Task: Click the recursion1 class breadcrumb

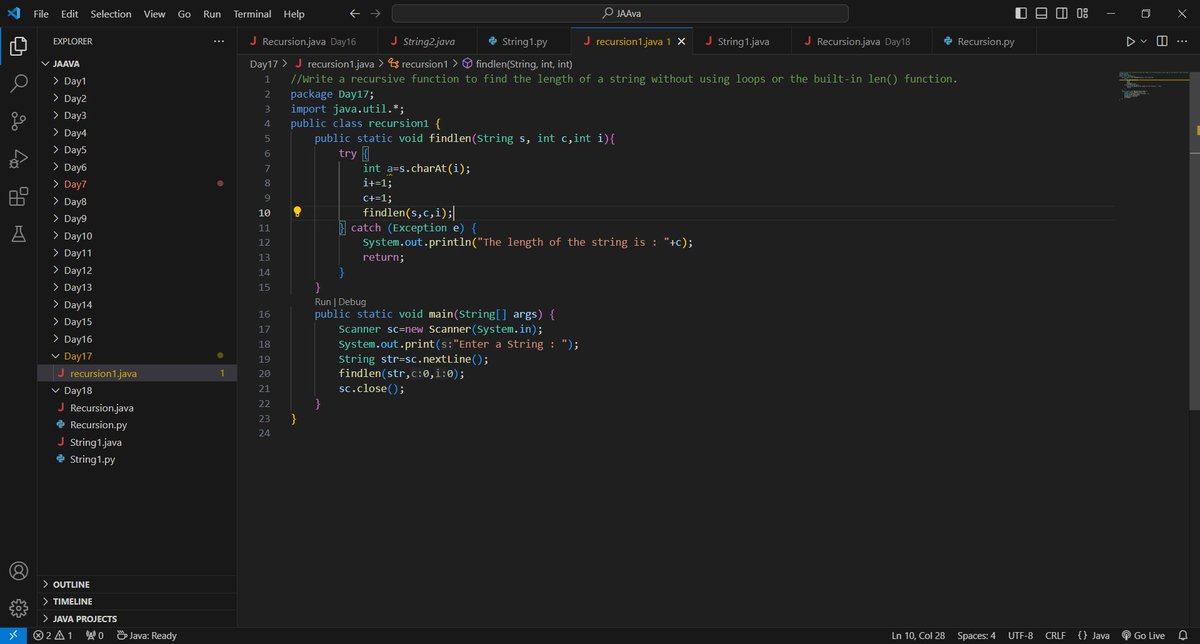Action: (417, 63)
